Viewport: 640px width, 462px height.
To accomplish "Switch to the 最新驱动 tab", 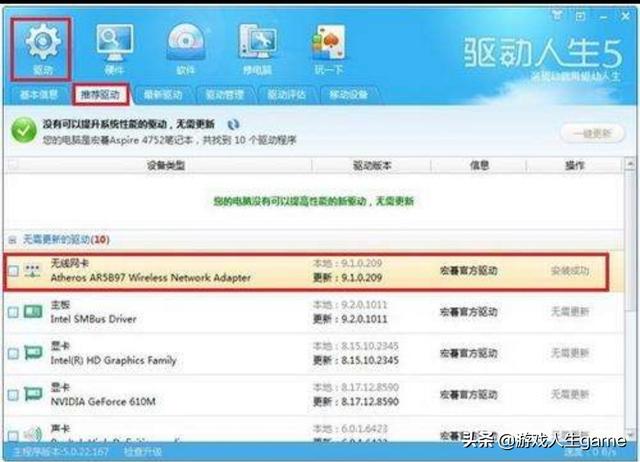I will [163, 95].
